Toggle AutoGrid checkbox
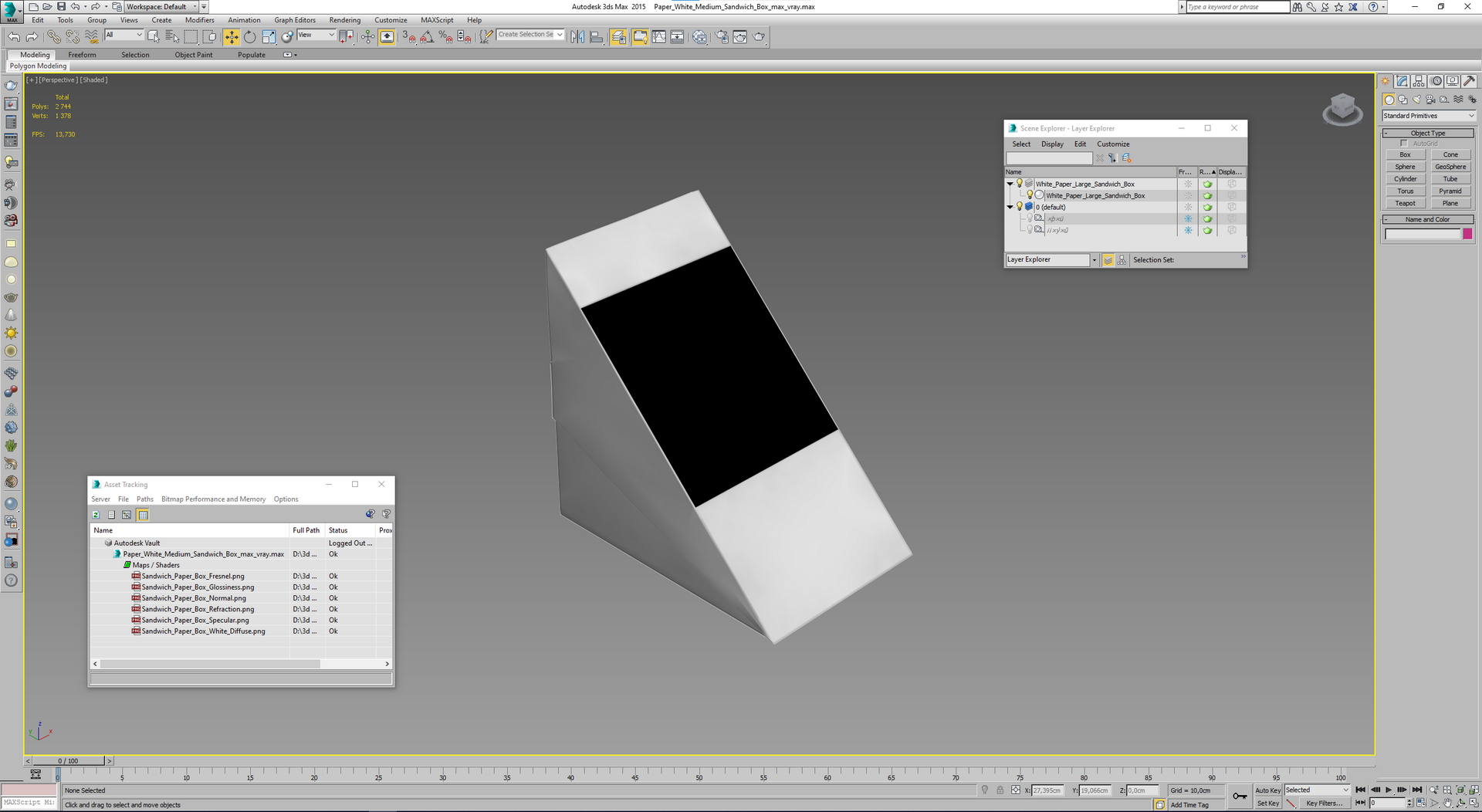Image resolution: width=1482 pixels, height=812 pixels. coord(1403,144)
